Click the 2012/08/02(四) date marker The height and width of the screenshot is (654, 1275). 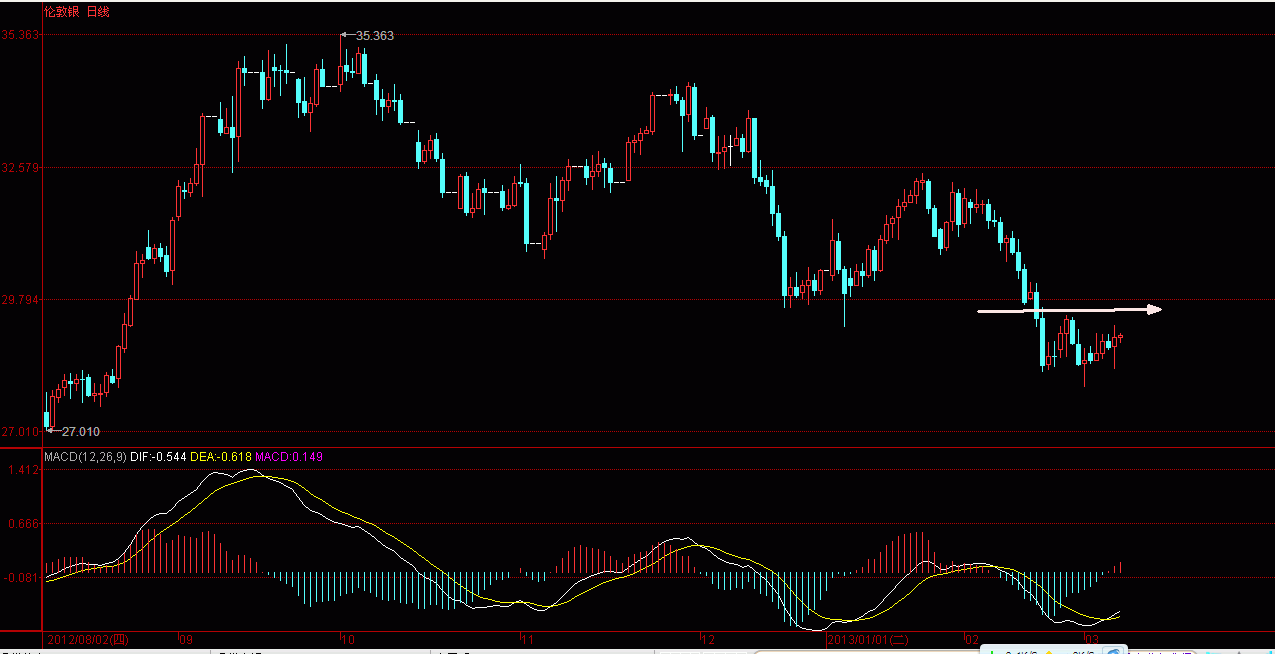[x=88, y=638]
